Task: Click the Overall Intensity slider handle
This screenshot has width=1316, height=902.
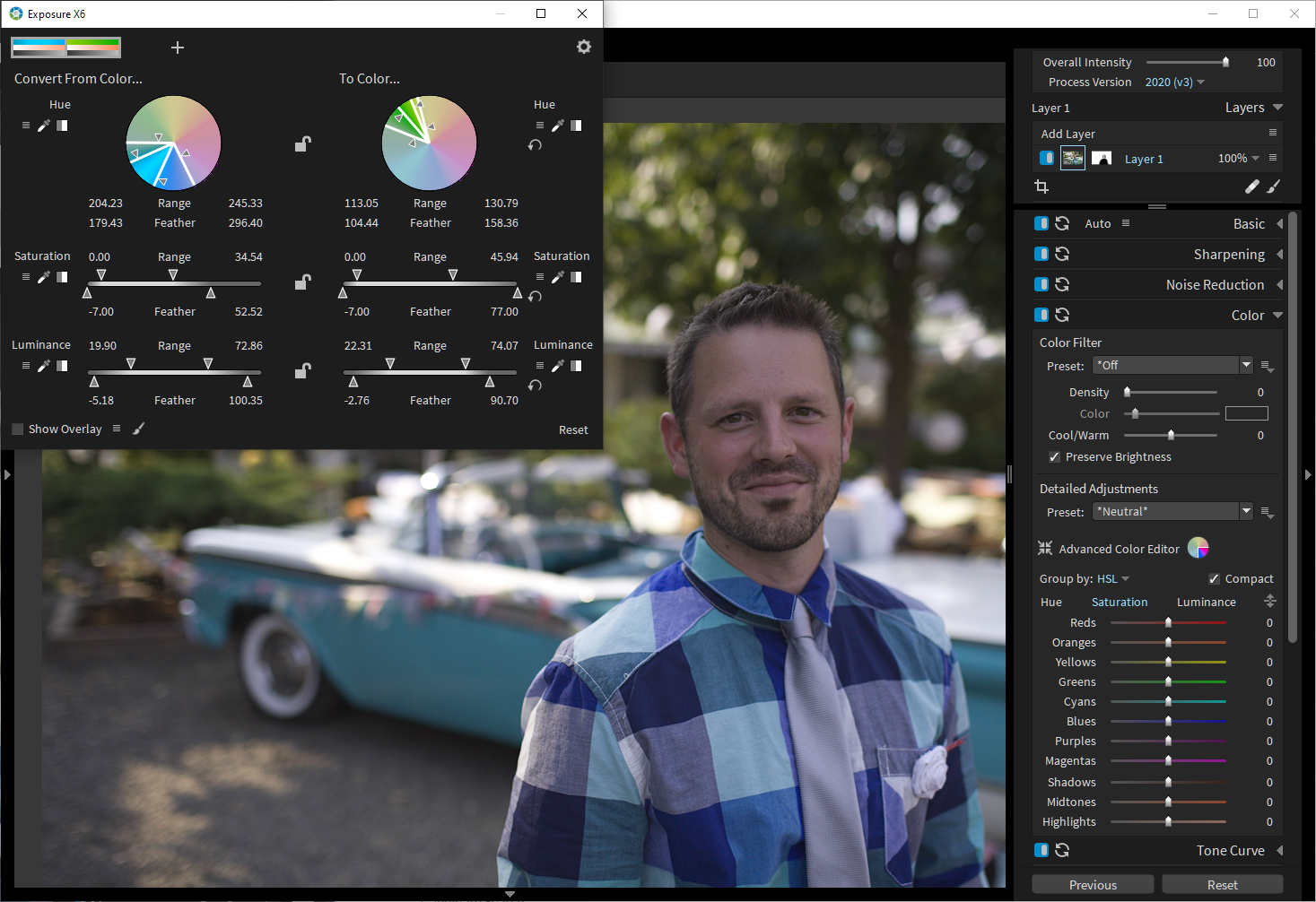Action: point(1225,62)
